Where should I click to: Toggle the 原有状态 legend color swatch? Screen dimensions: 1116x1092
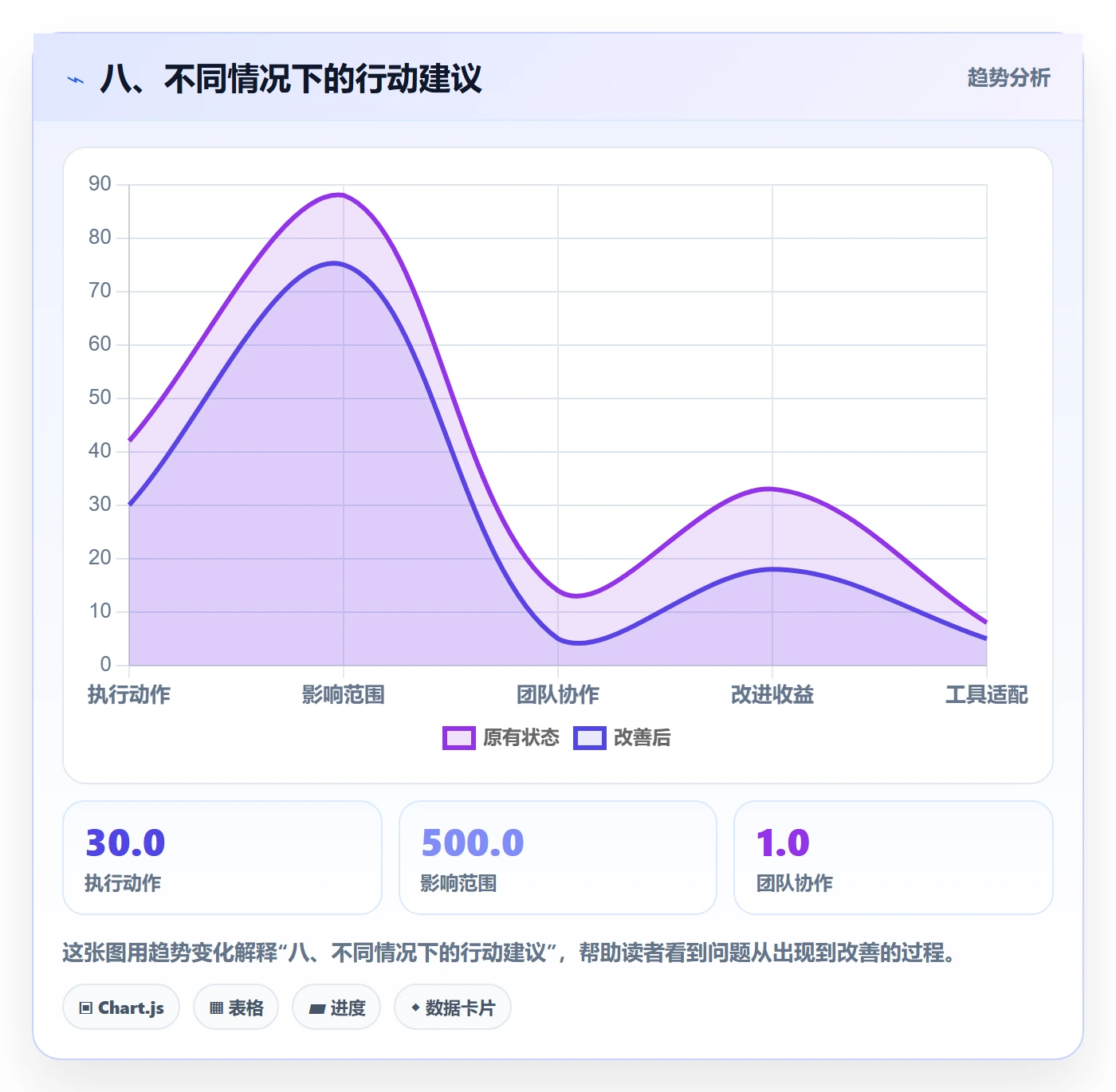click(x=459, y=738)
